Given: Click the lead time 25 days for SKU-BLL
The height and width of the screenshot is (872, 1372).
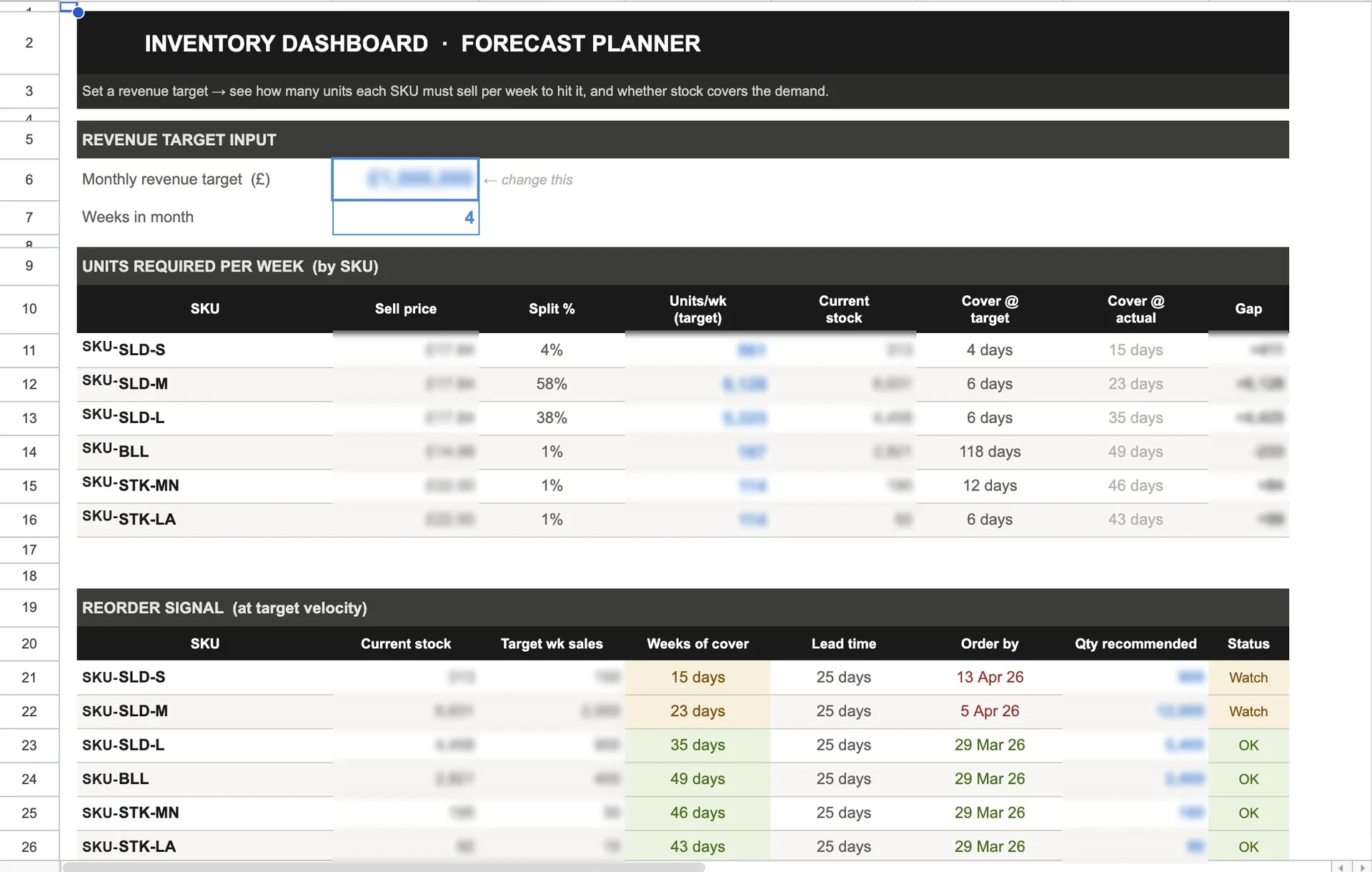Looking at the screenshot, I should [x=843, y=779].
